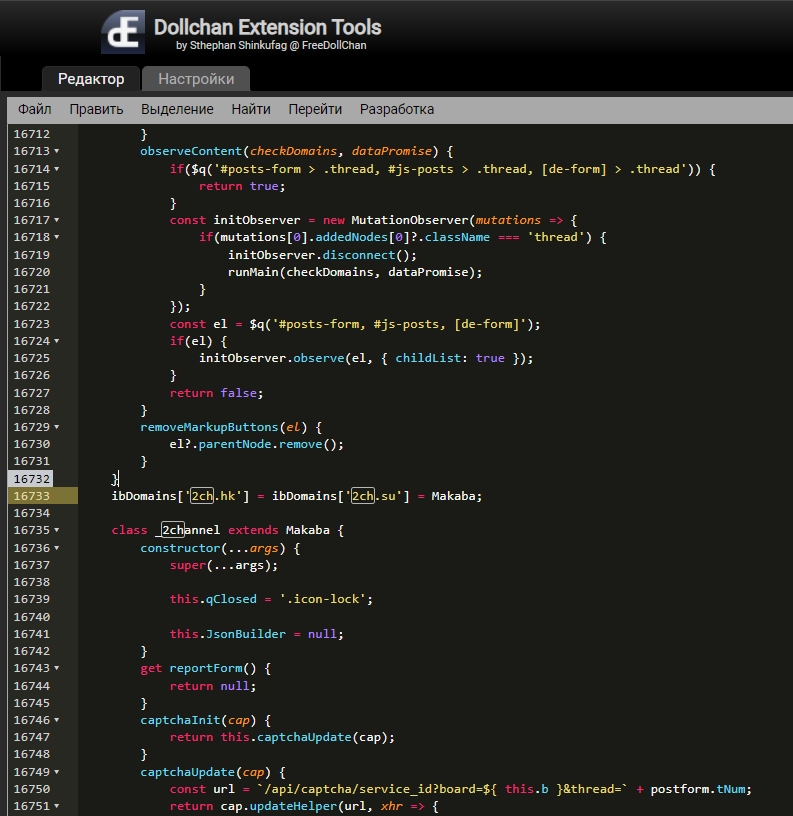This screenshot has width=793, height=816.
Task: Collapse the code fold at line 16724
Action: click(x=57, y=341)
